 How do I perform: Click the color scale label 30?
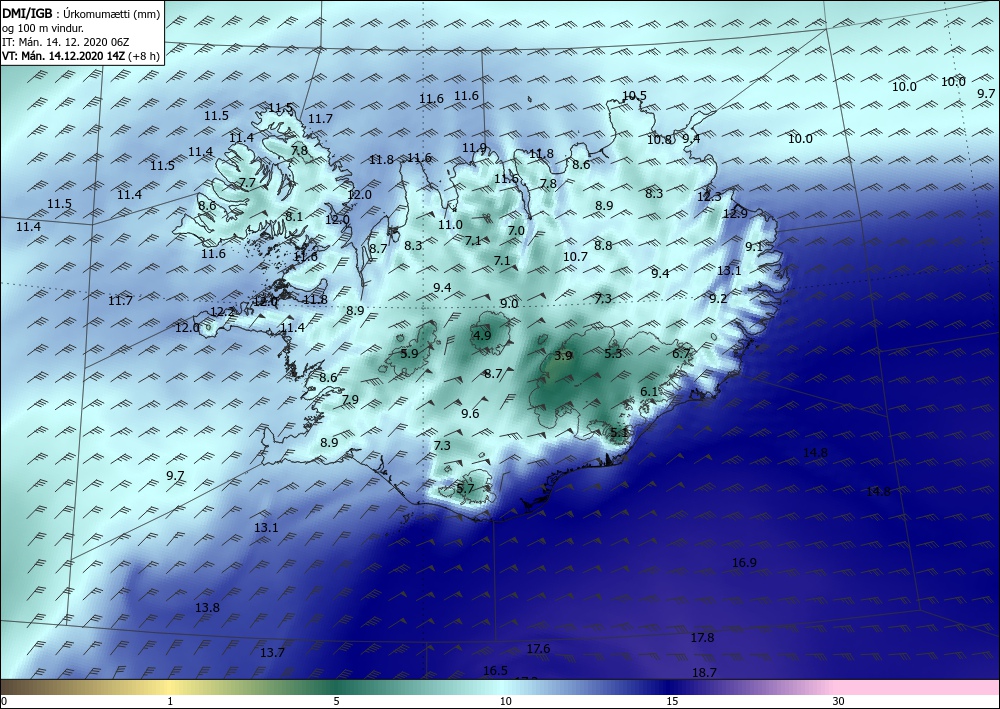pyautogui.click(x=838, y=701)
